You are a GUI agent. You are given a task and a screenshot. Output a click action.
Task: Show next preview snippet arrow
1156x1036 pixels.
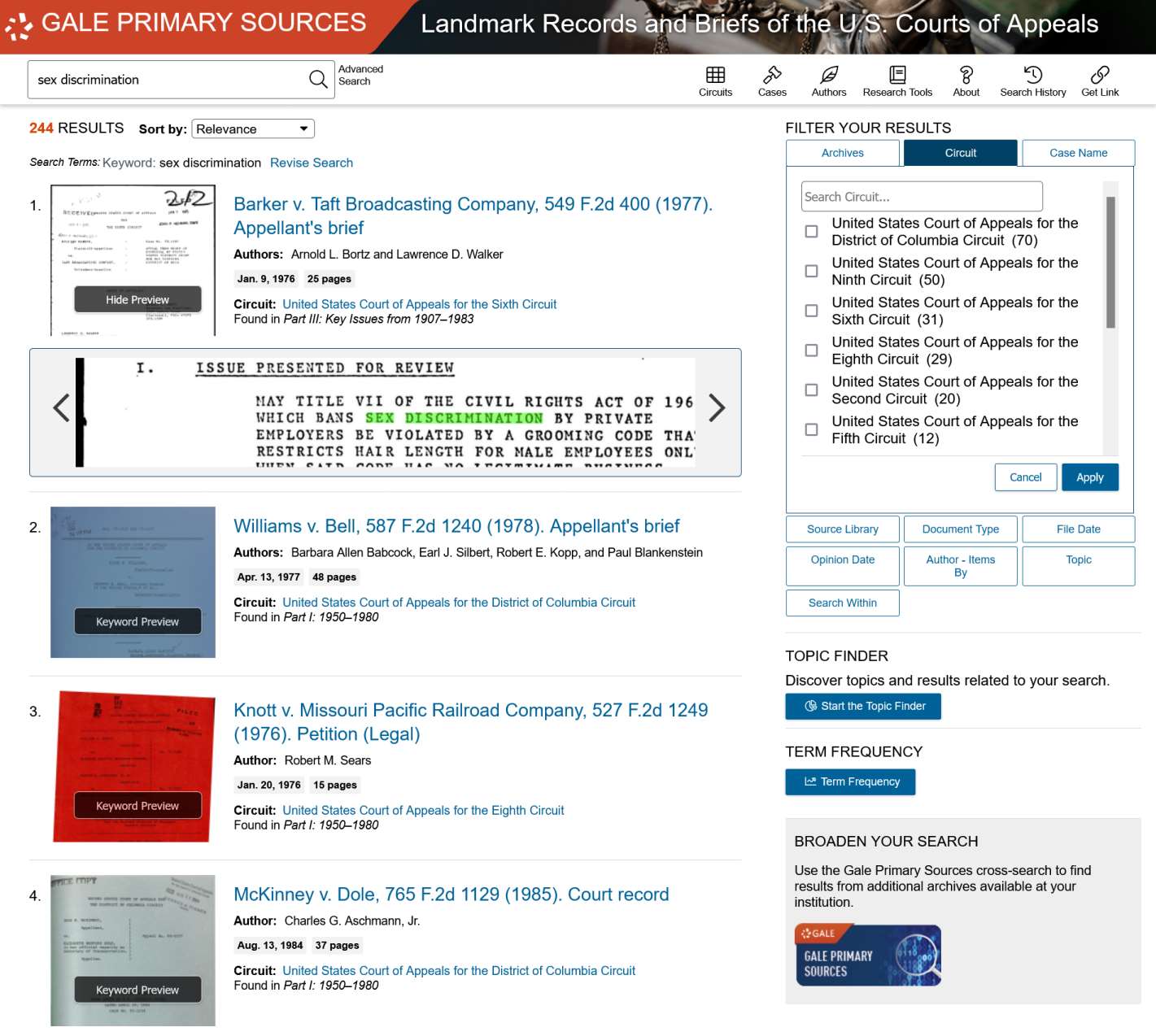click(x=716, y=407)
